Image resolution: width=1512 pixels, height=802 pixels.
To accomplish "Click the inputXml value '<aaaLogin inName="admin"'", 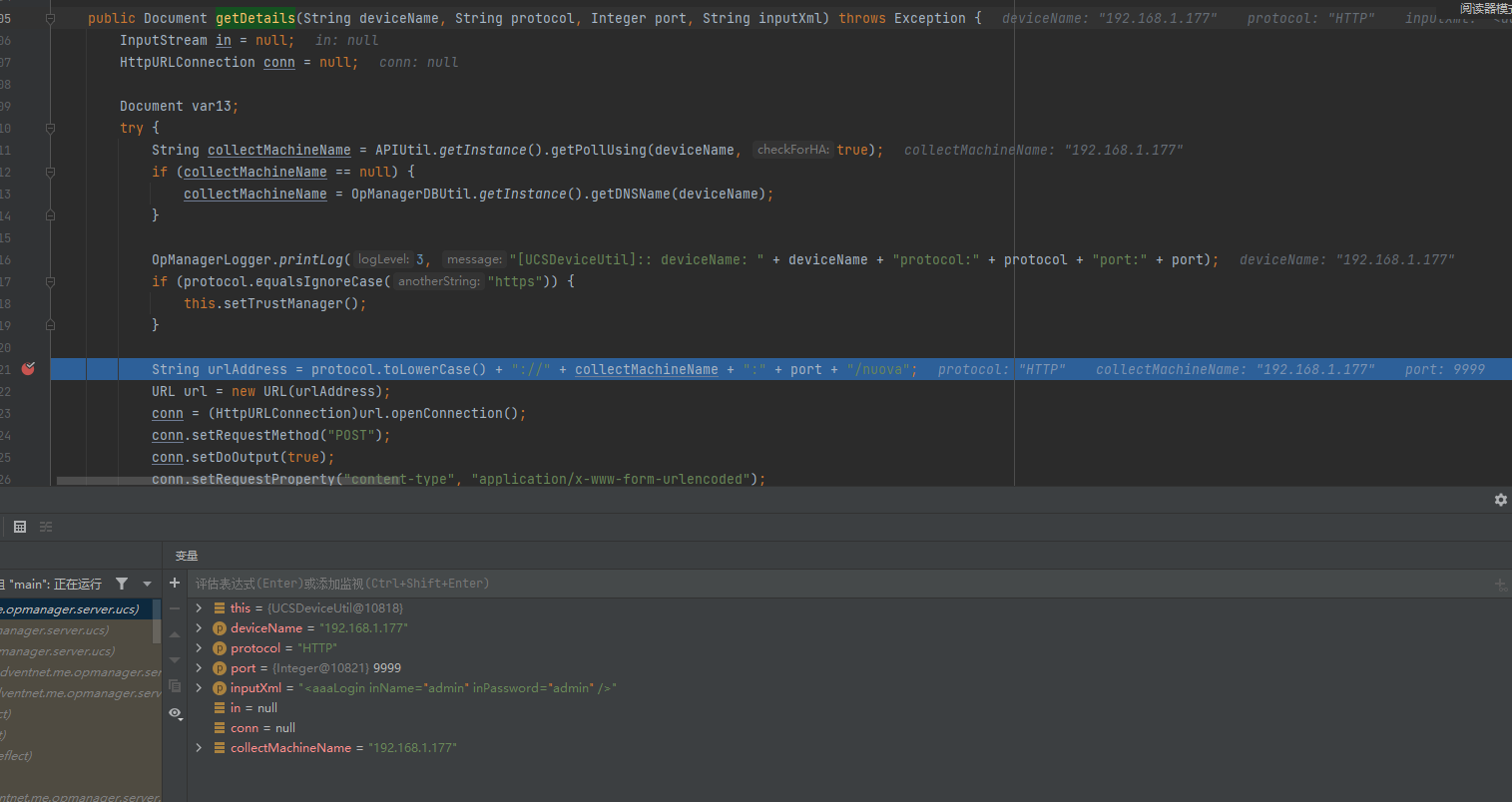I will 457,688.
